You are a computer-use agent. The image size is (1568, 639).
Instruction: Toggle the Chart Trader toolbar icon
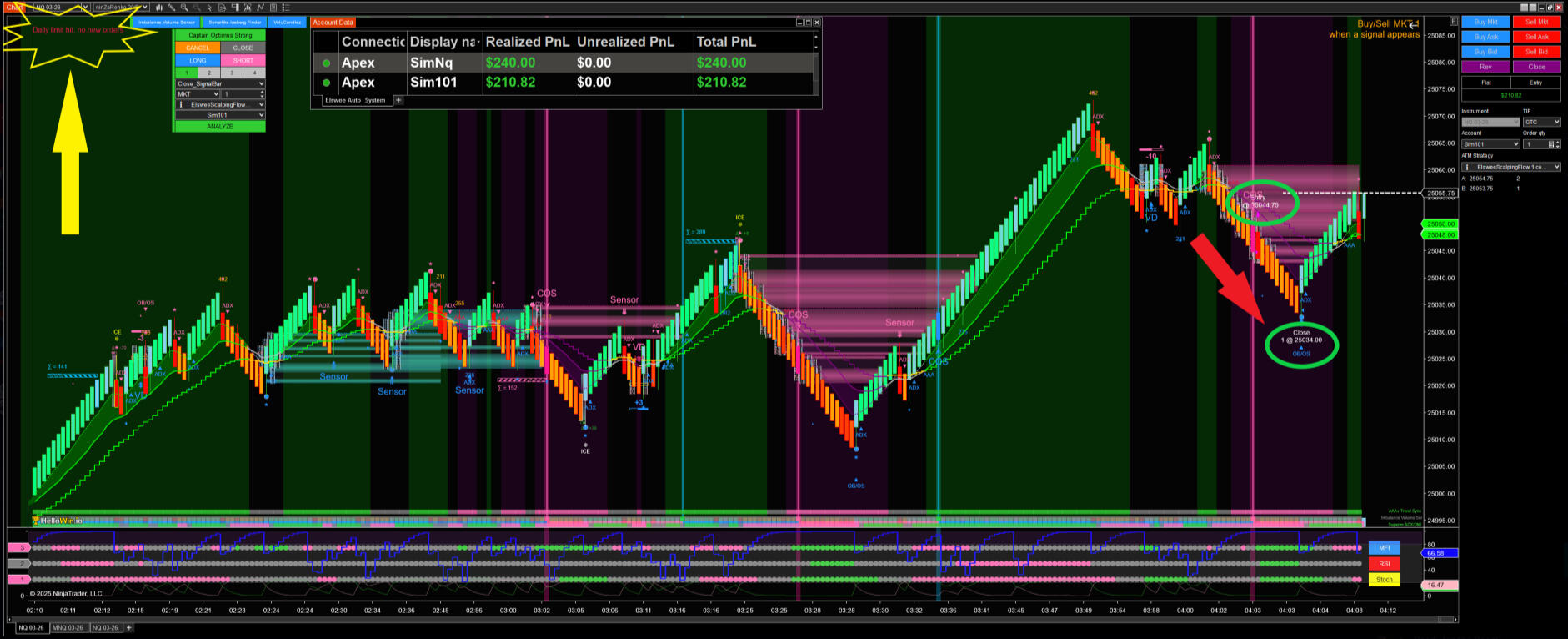235,8
